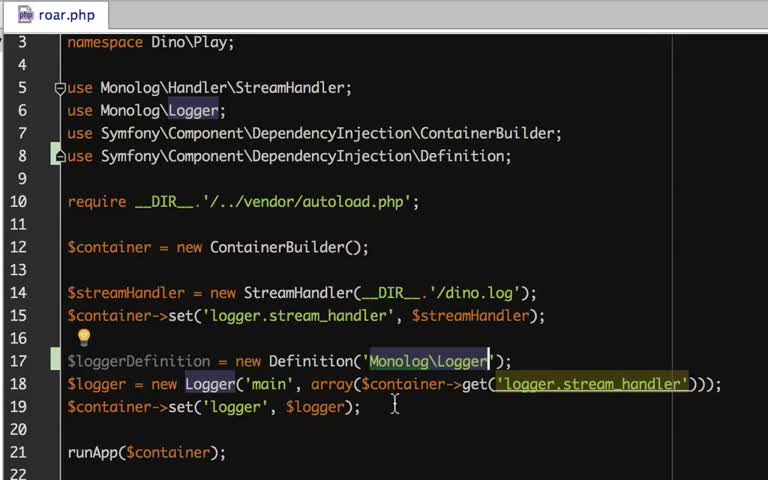This screenshot has height=480, width=768.
Task: Click '$streamHandler' variable on line 14
Action: 126,293
